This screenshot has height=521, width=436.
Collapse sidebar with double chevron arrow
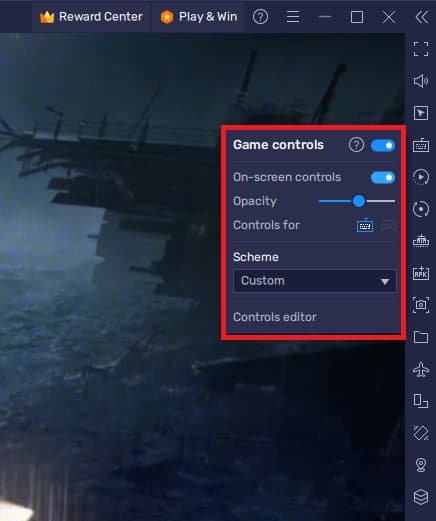point(421,17)
